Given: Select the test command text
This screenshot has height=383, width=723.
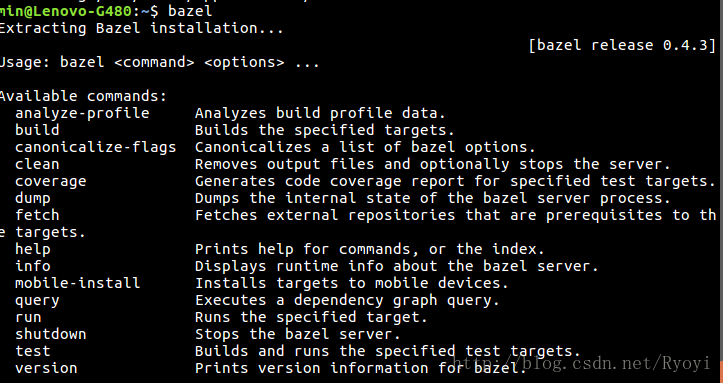Looking at the screenshot, I should (32, 351).
